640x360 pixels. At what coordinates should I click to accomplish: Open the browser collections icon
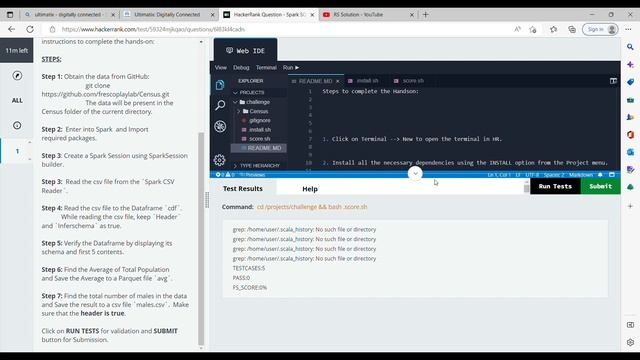pos(572,29)
